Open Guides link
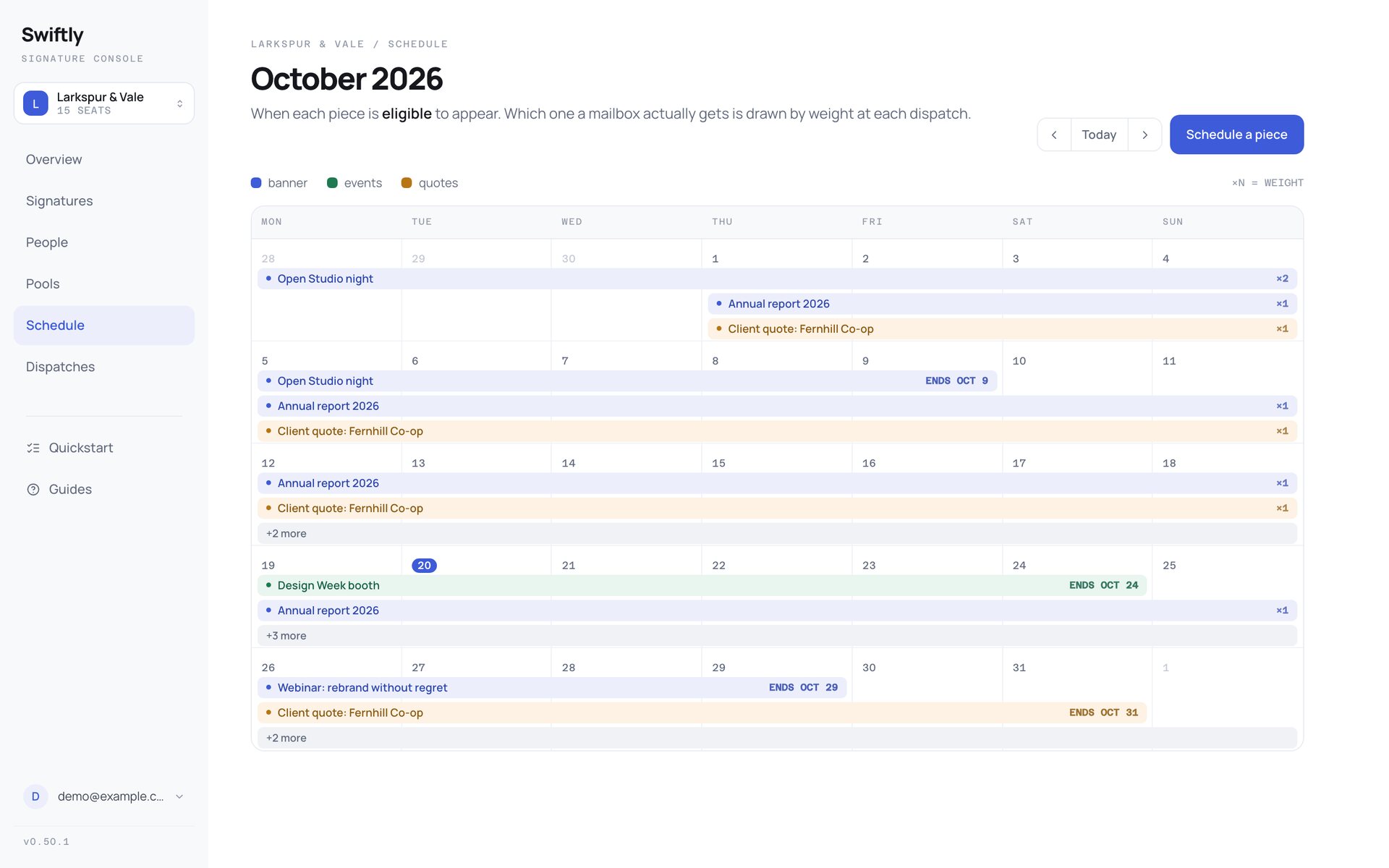The image size is (1389, 868). 104,490
